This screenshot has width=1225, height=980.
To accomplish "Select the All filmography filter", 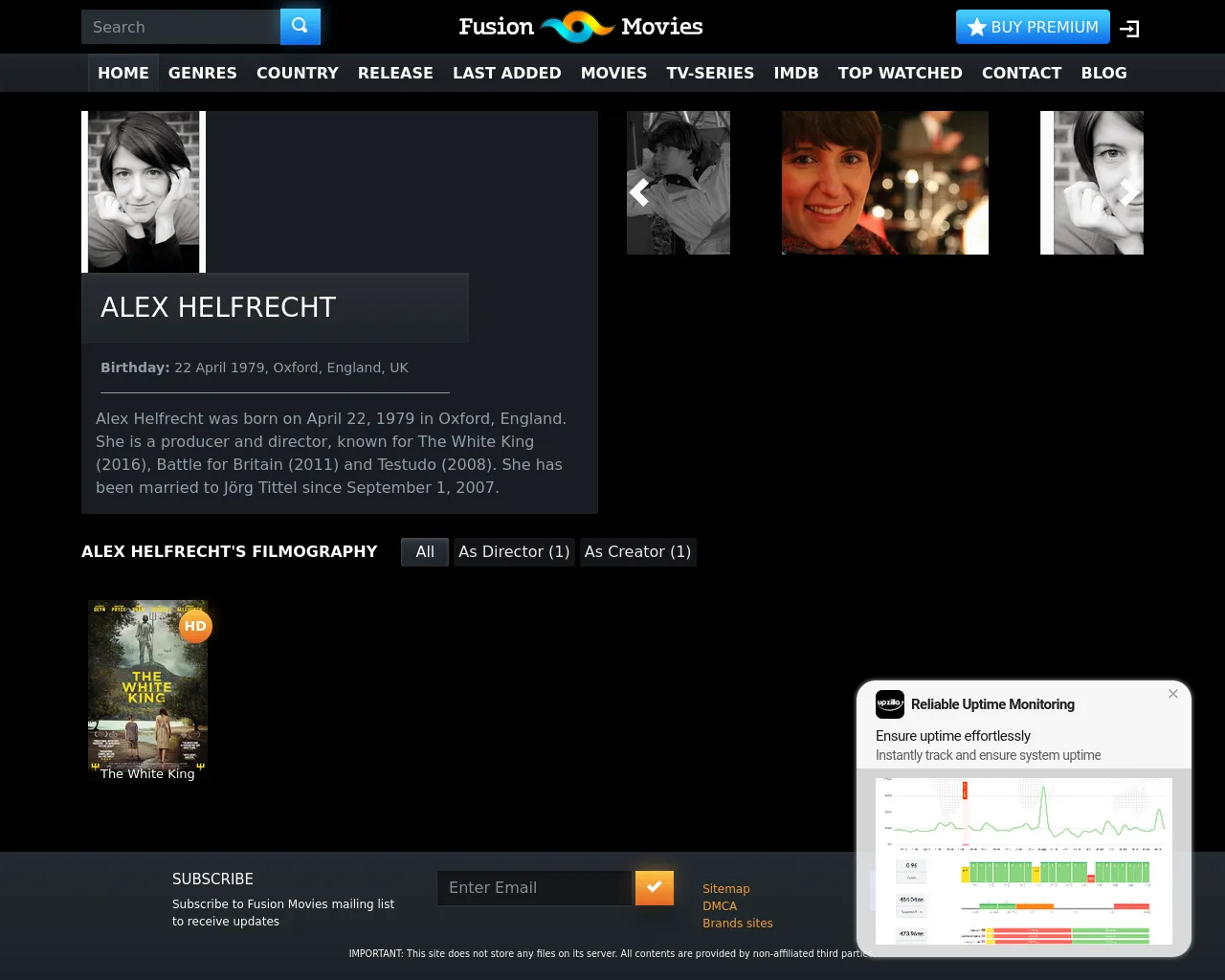I will pos(425,552).
